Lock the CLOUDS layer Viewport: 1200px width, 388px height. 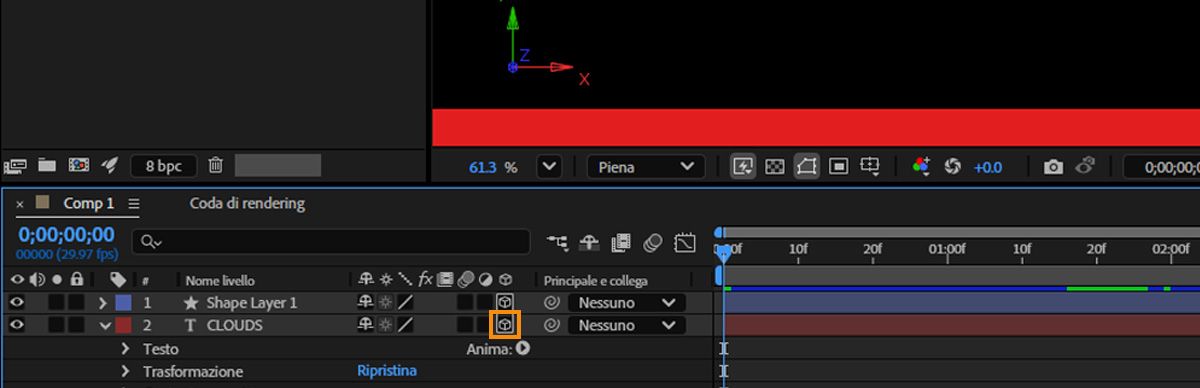coord(76,325)
